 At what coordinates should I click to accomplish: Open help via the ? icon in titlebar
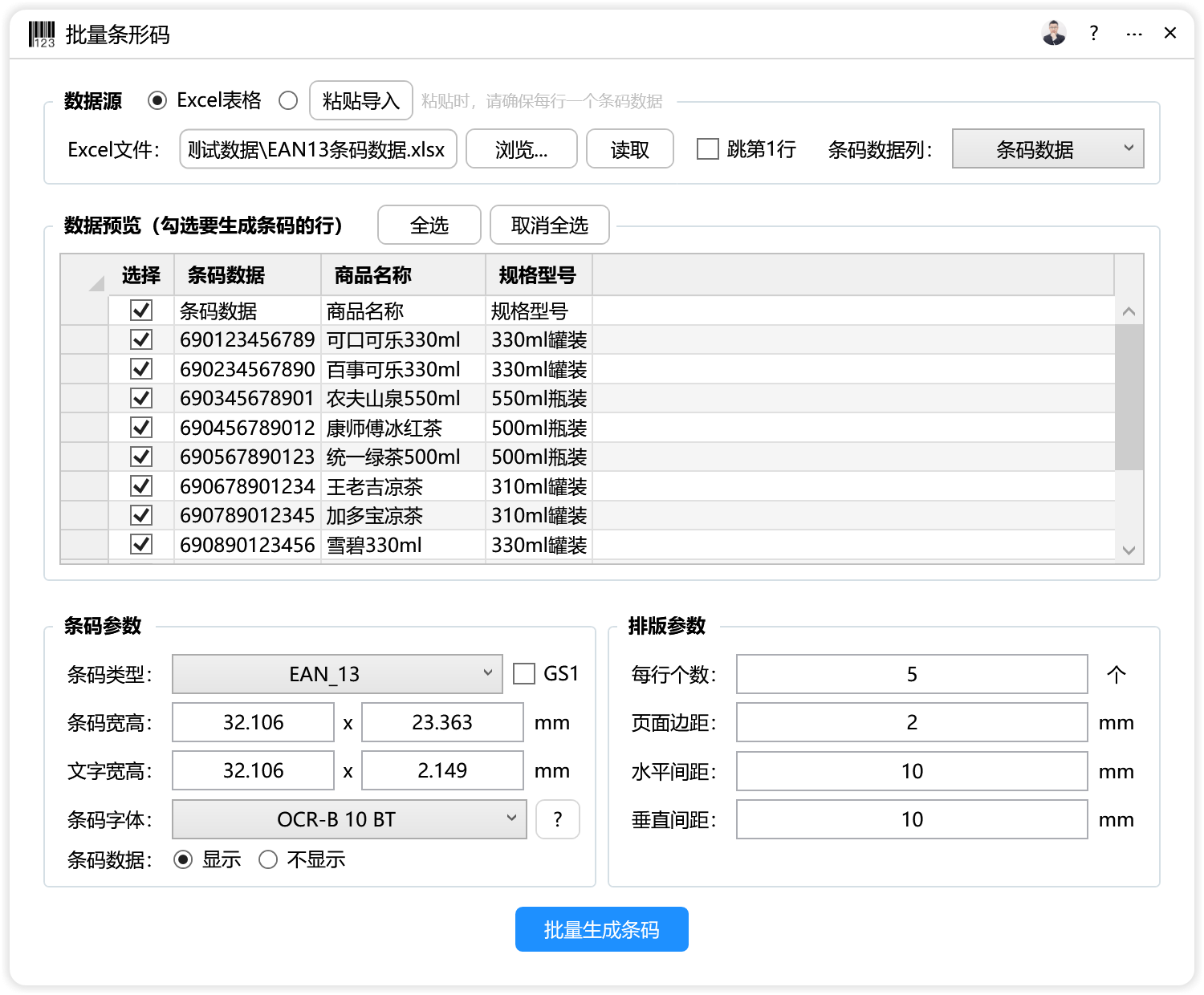1093,33
